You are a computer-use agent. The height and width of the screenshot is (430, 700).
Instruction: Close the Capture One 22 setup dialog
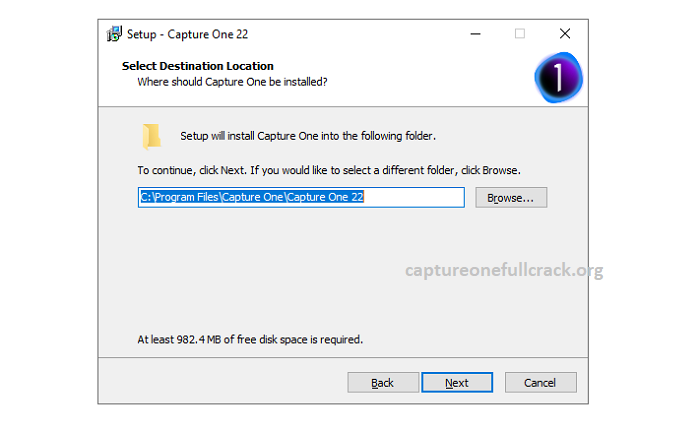coord(565,34)
